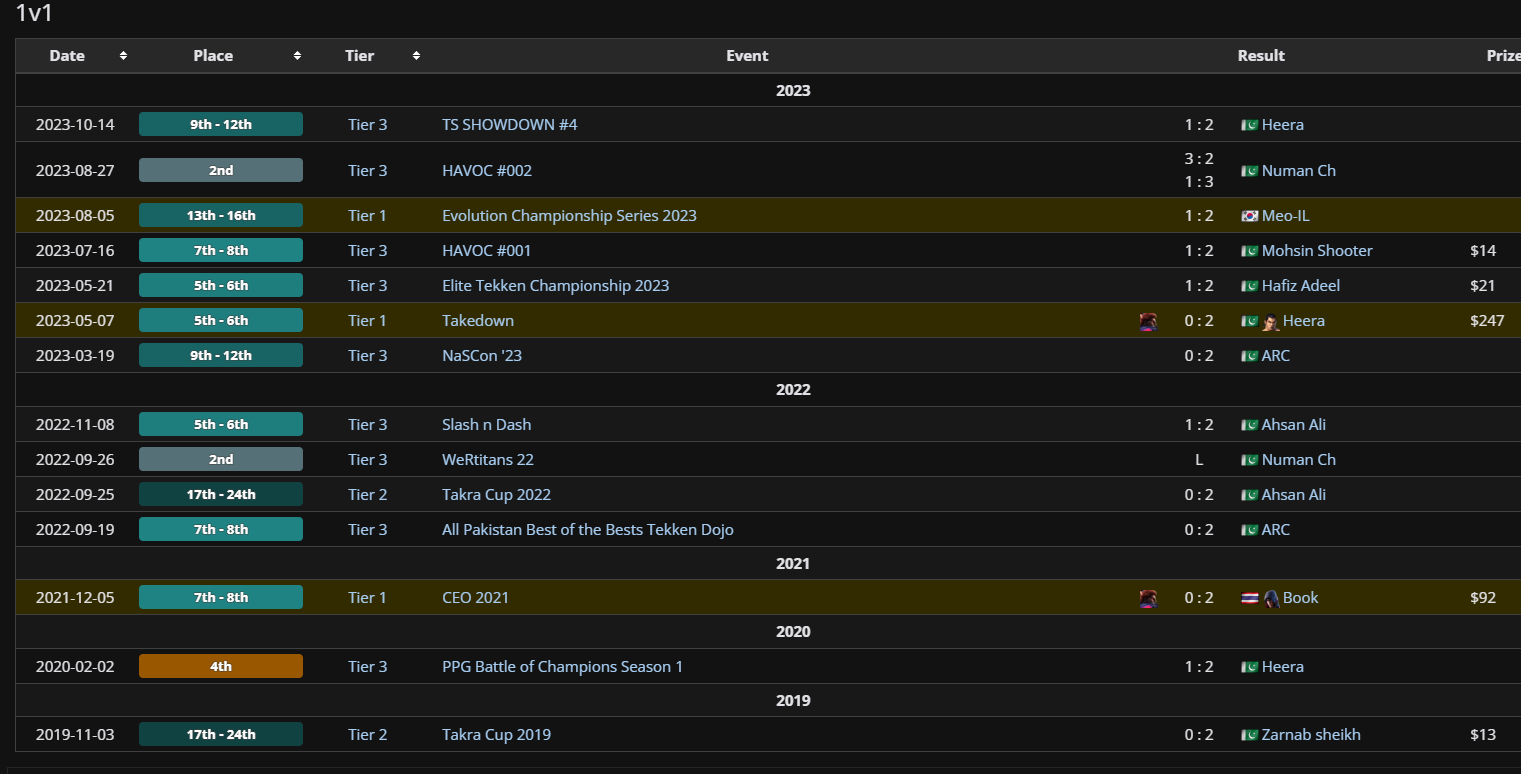Click the Pakistan flag in the PPG Battle of Champions row

click(1249, 667)
